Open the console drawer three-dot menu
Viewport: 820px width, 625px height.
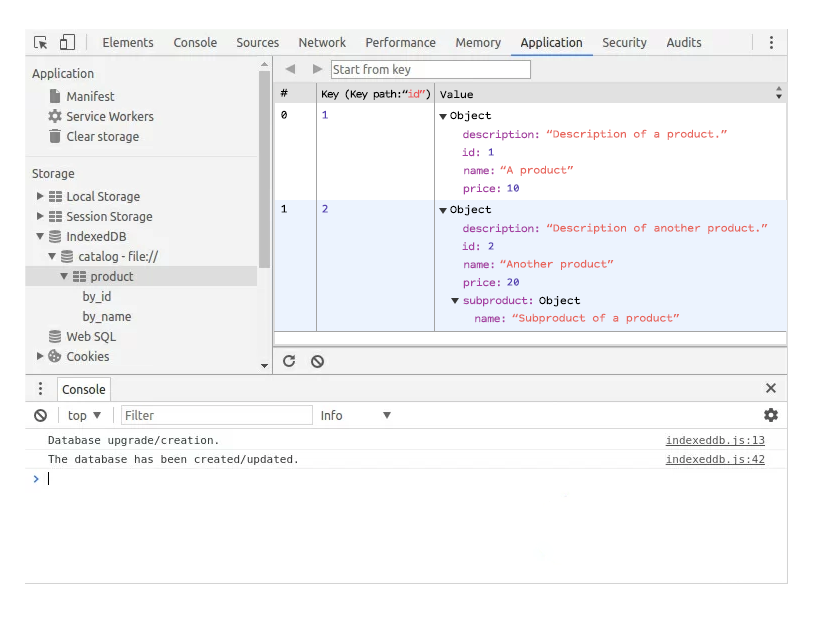tap(40, 389)
